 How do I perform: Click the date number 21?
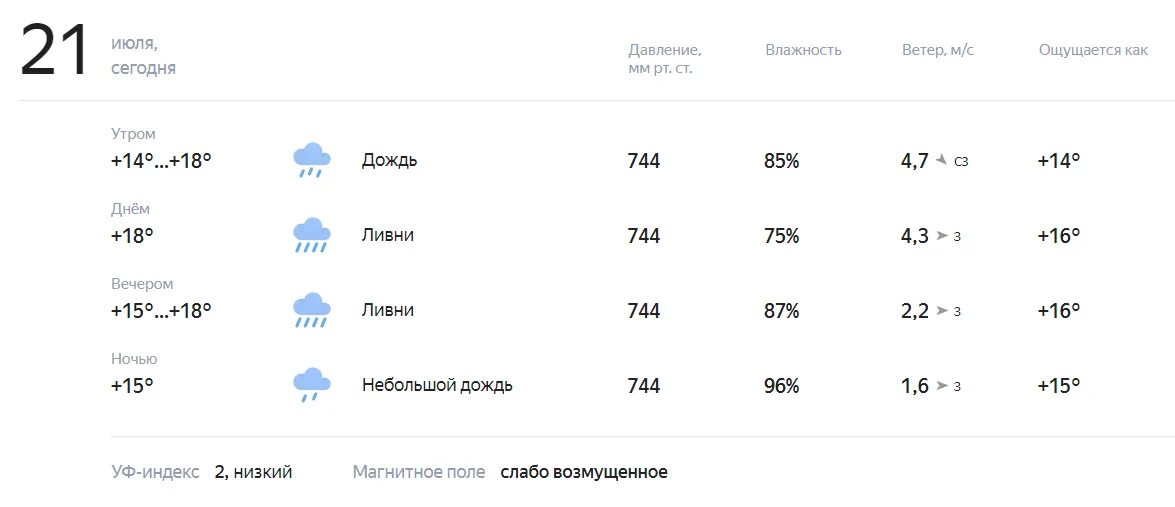click(x=55, y=52)
